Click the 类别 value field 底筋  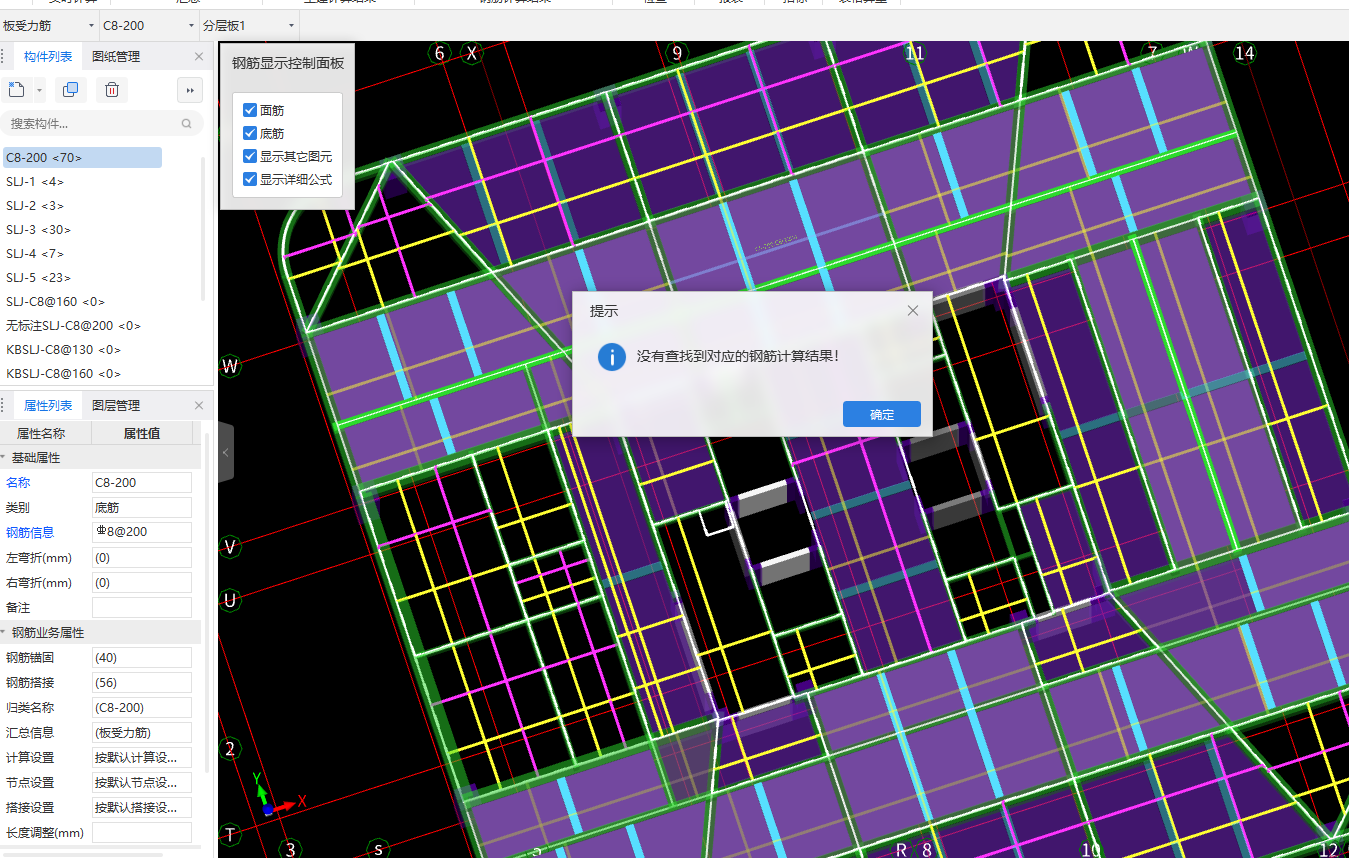[x=141, y=507]
